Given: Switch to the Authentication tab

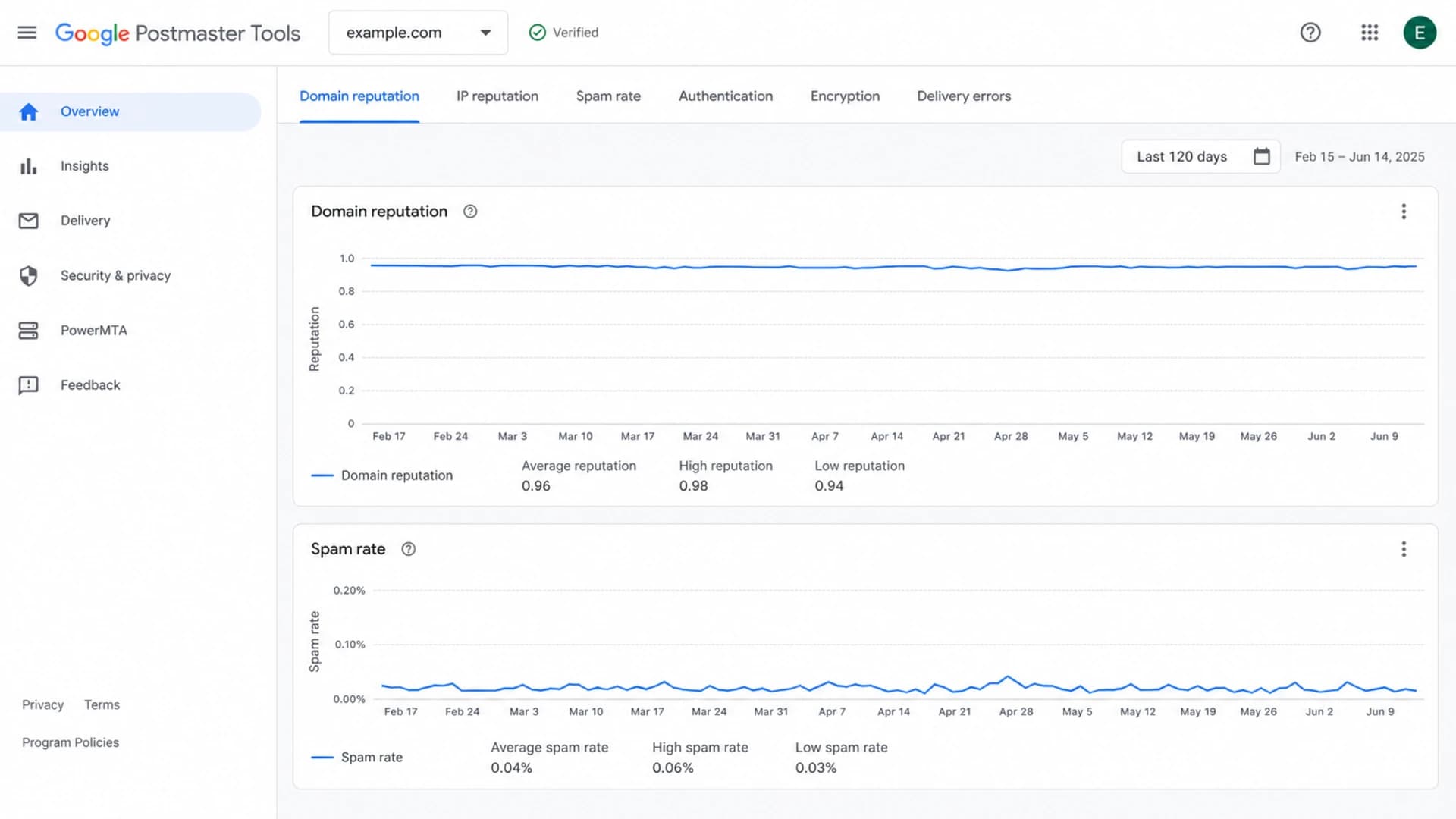Looking at the screenshot, I should (x=726, y=96).
